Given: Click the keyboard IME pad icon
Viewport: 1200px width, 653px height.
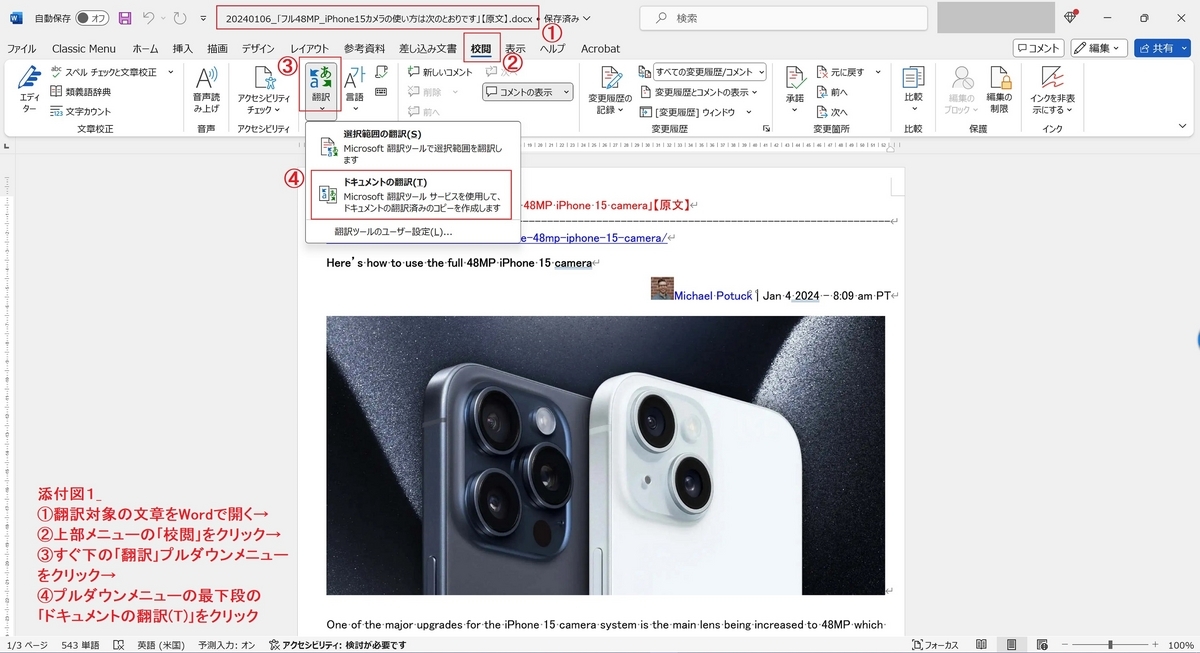Looking at the screenshot, I should coord(381,92).
